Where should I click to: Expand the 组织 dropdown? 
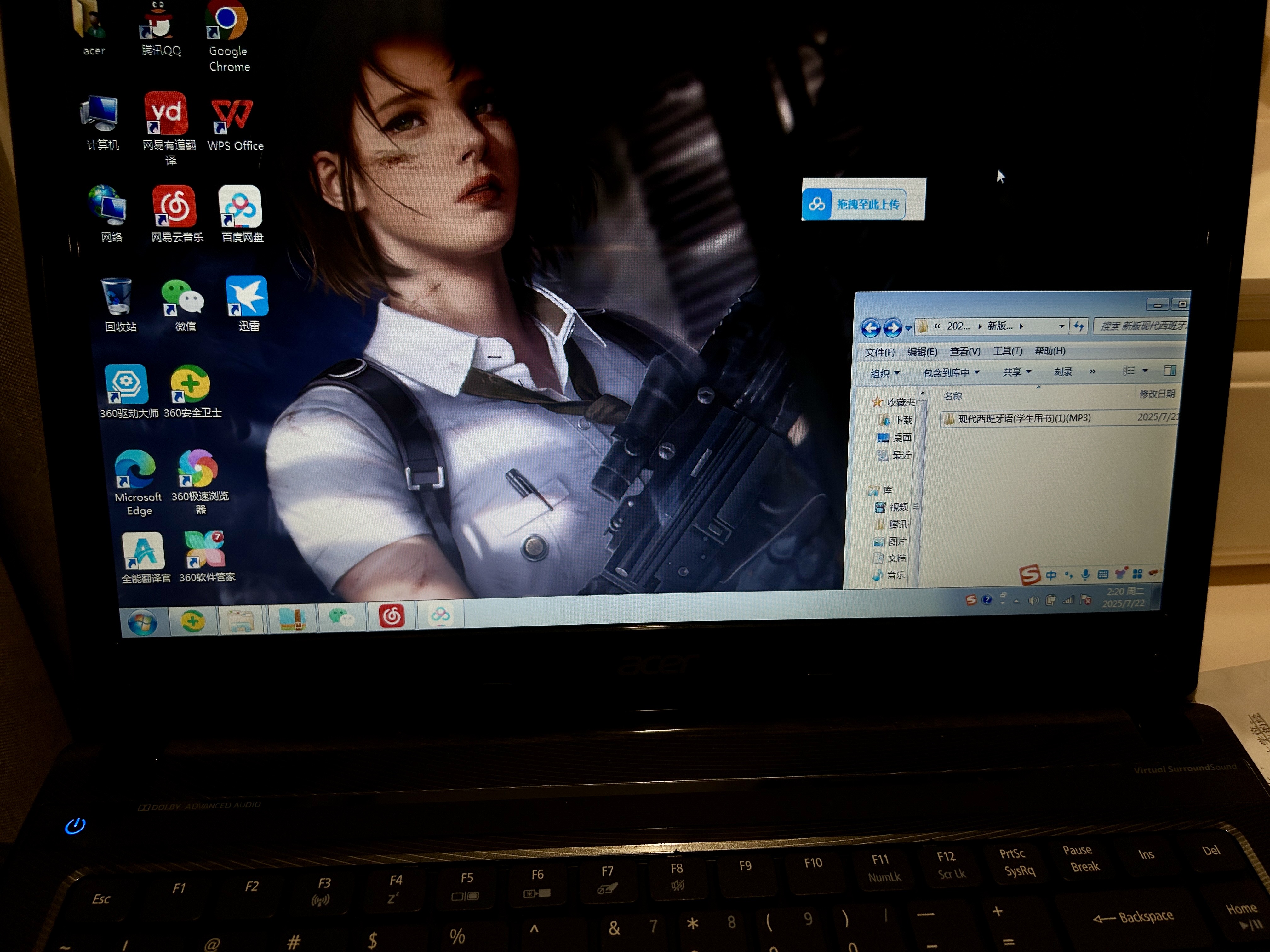885,374
